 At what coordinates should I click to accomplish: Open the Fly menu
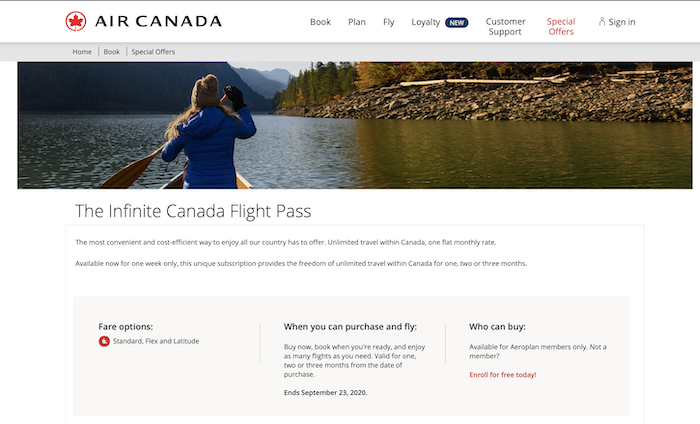pyautogui.click(x=388, y=22)
